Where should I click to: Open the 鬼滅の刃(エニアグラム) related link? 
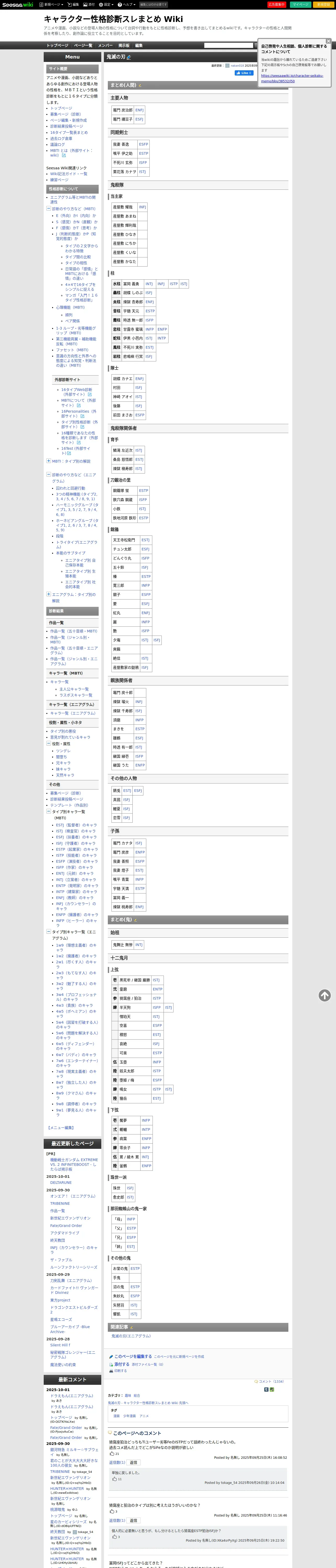[x=131, y=1336]
